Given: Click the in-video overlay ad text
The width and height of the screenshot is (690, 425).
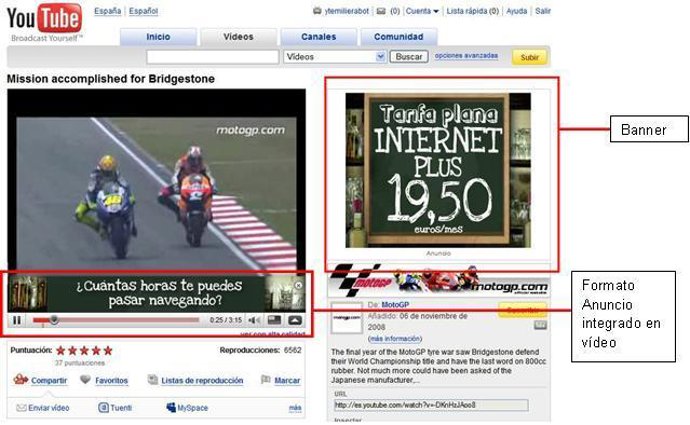Looking at the screenshot, I should [159, 293].
